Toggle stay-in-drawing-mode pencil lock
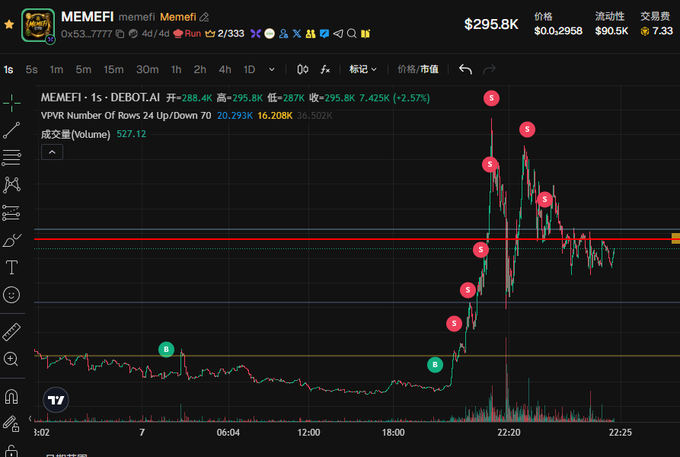 pyautogui.click(x=11, y=423)
